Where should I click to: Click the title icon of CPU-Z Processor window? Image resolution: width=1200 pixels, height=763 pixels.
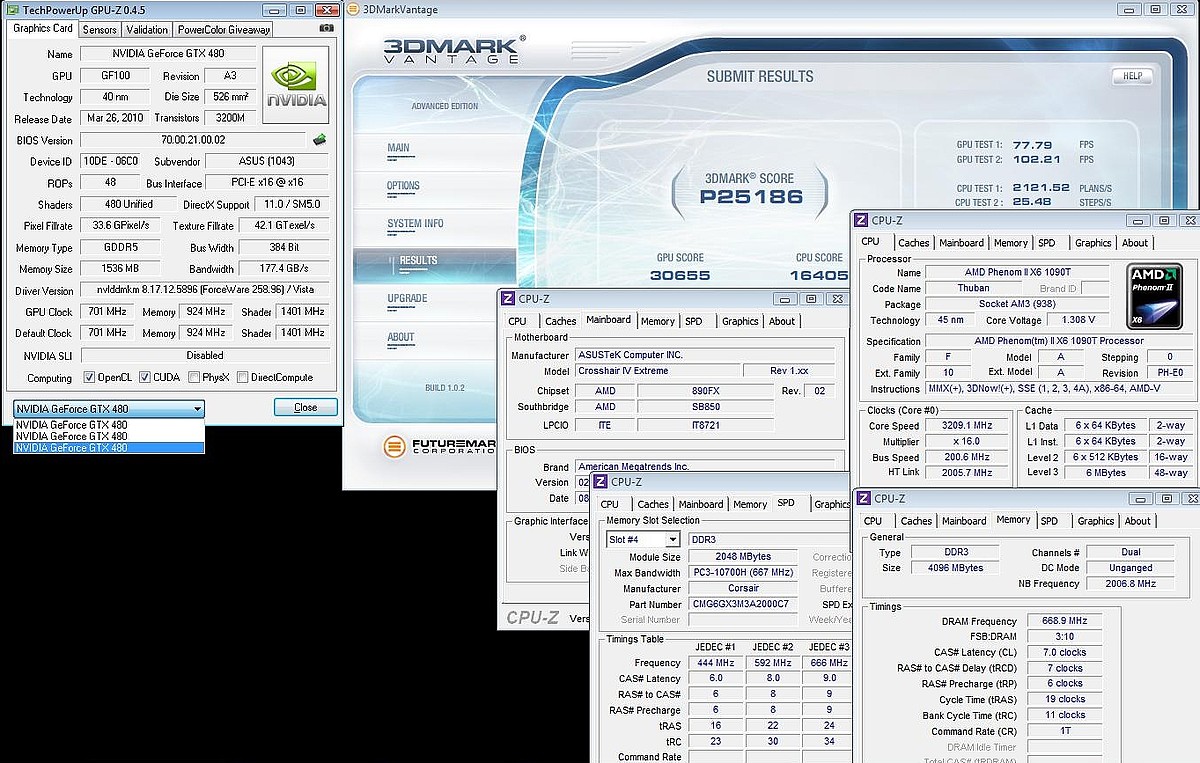[x=860, y=220]
